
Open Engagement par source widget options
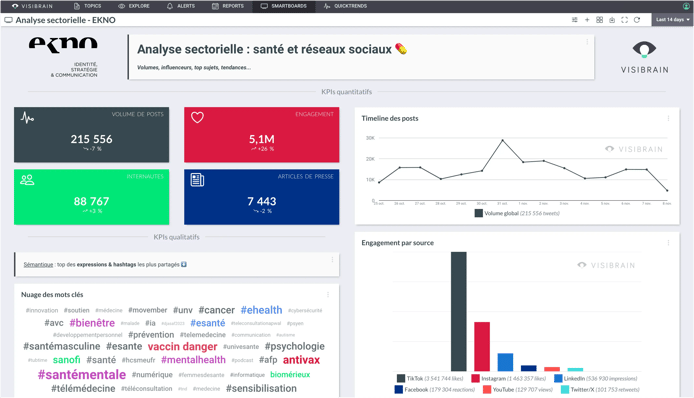(x=668, y=243)
